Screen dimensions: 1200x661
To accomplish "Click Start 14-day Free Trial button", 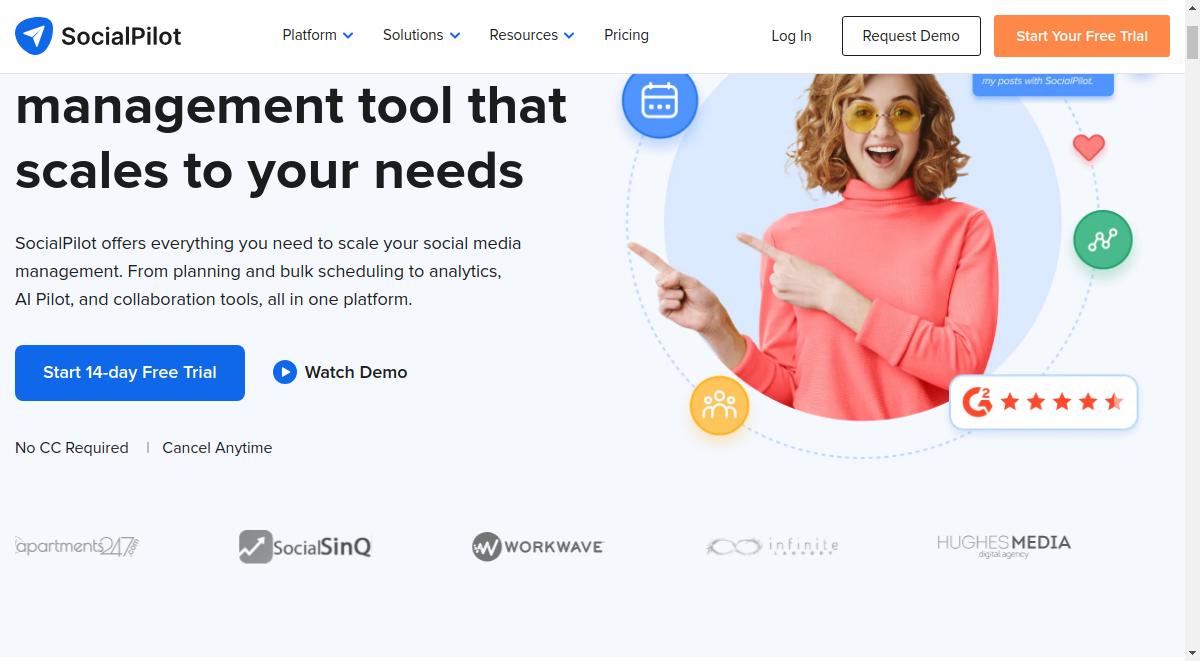I will tap(130, 373).
